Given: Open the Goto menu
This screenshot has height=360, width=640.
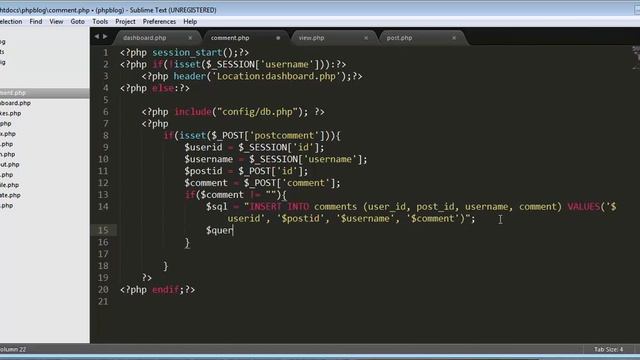Looking at the screenshot, I should 78,22.
